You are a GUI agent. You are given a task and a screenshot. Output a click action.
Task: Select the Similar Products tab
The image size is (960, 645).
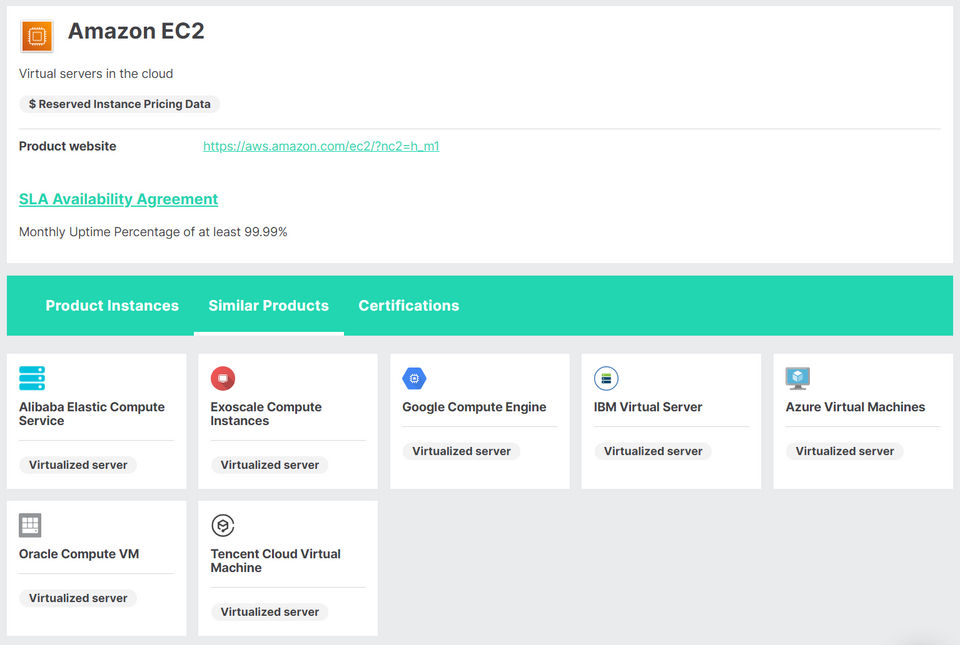[x=269, y=305]
